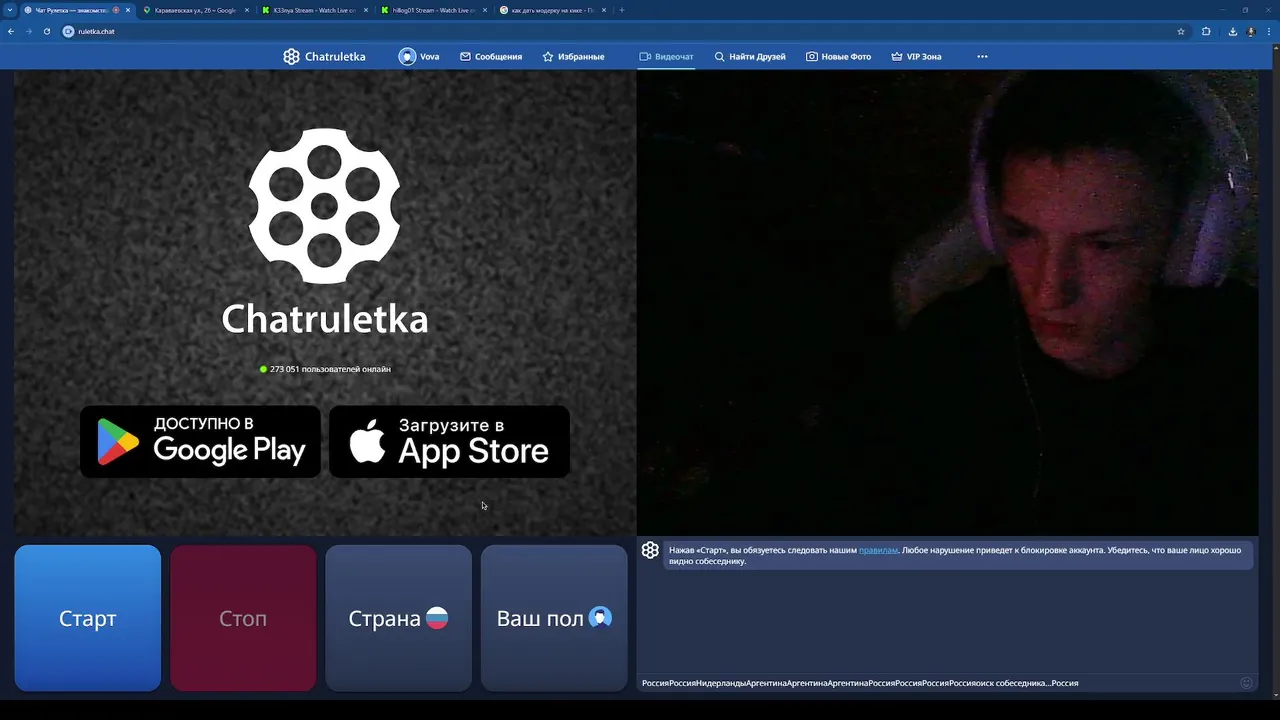Open the Страна country selector
Screen dimensions: 1280x720
click(x=398, y=618)
